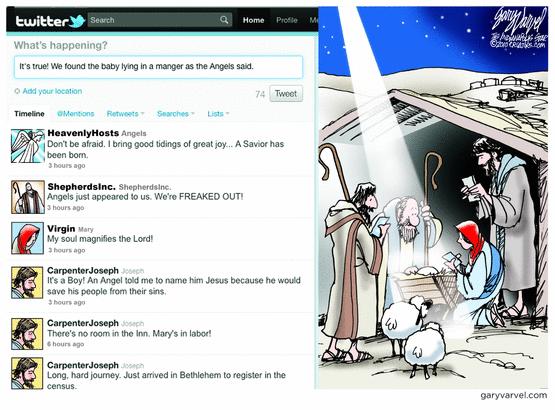Go to Home in the top bar
Image resolution: width=555 pixels, height=410 pixels.
tap(253, 20)
